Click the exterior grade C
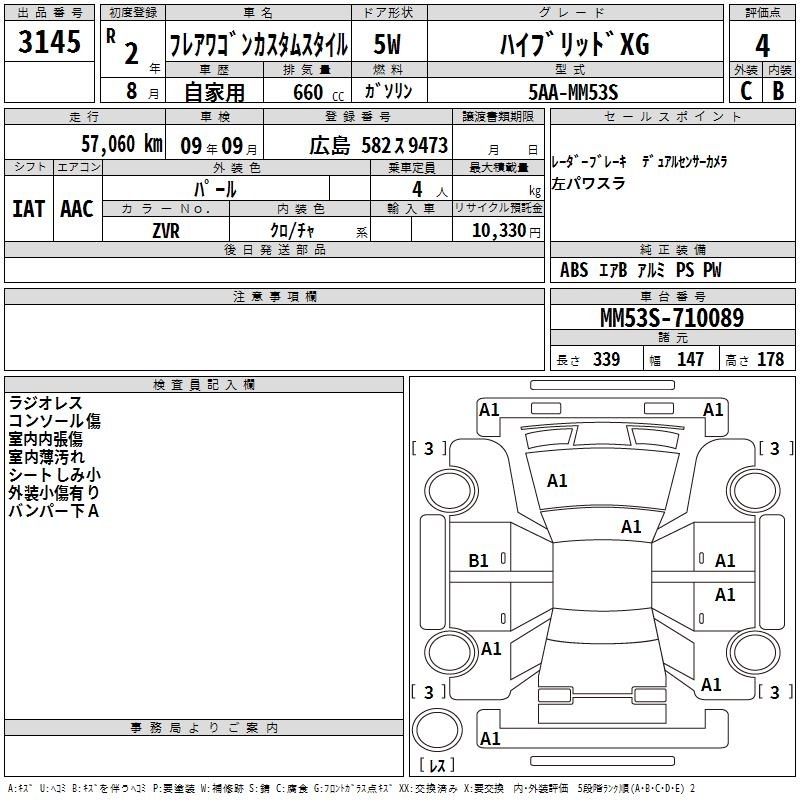 tap(745, 91)
